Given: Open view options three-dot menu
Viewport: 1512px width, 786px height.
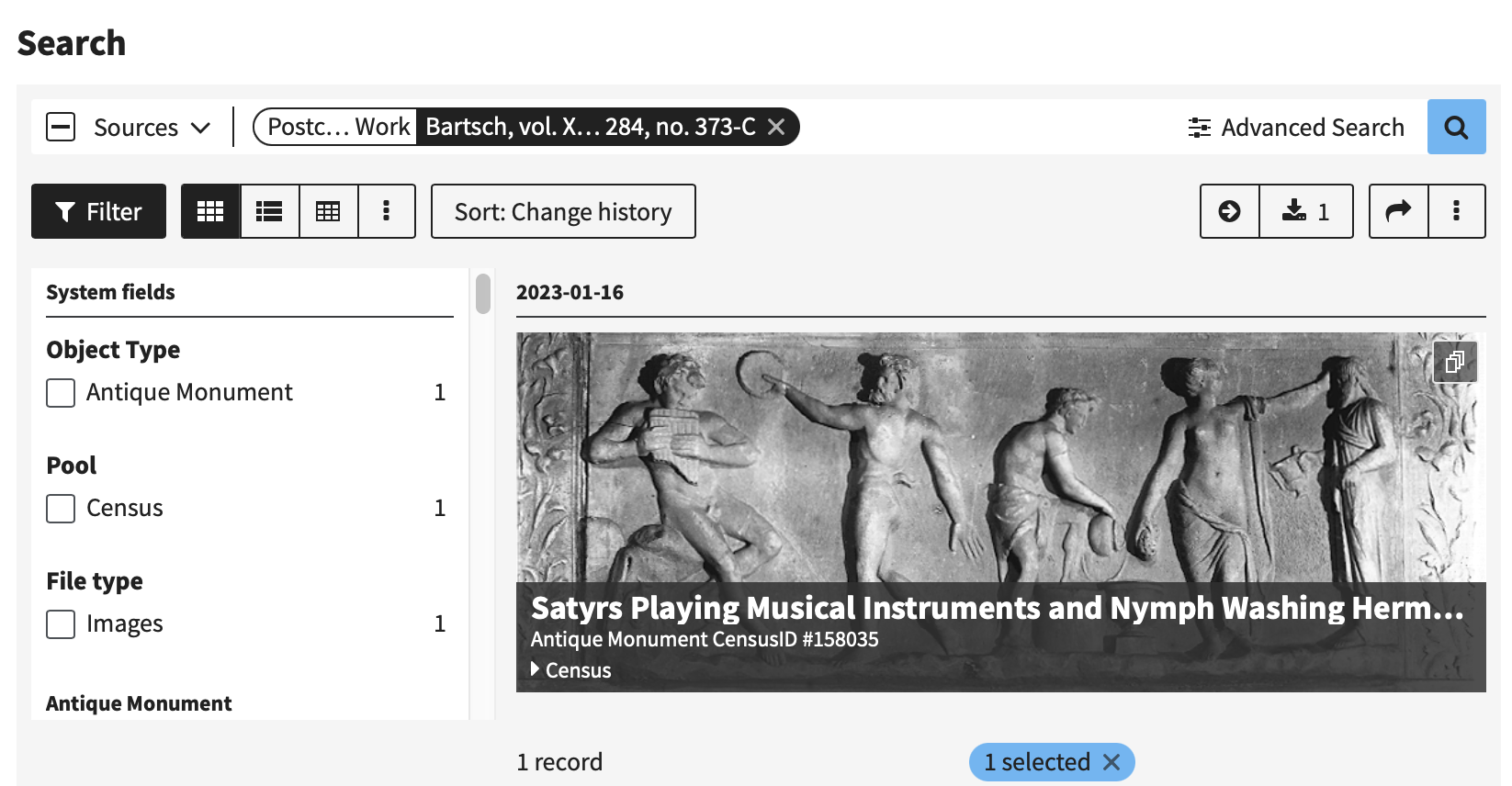Looking at the screenshot, I should pos(386,211).
